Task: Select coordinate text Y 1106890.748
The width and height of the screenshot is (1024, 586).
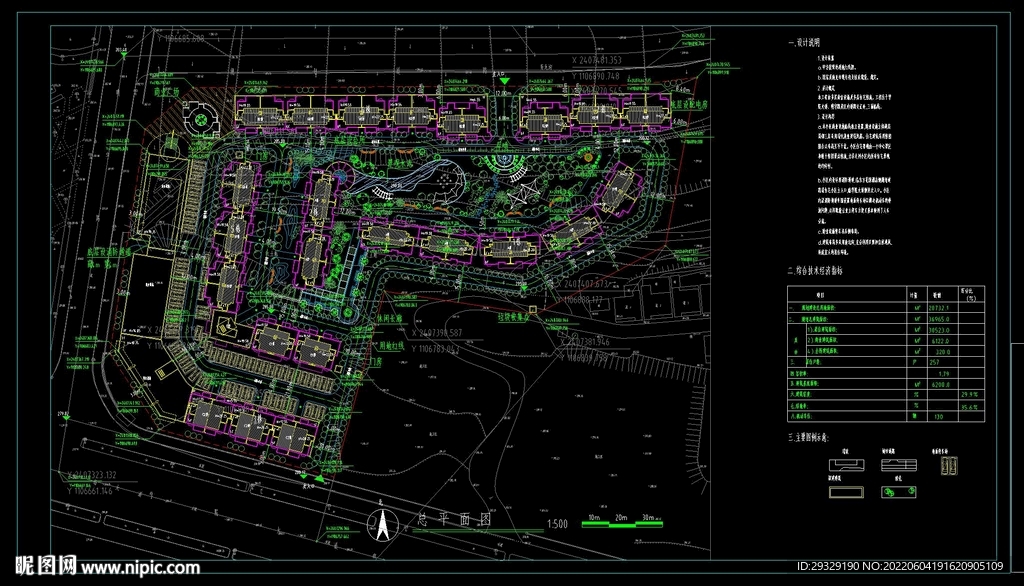Action: click(596, 76)
